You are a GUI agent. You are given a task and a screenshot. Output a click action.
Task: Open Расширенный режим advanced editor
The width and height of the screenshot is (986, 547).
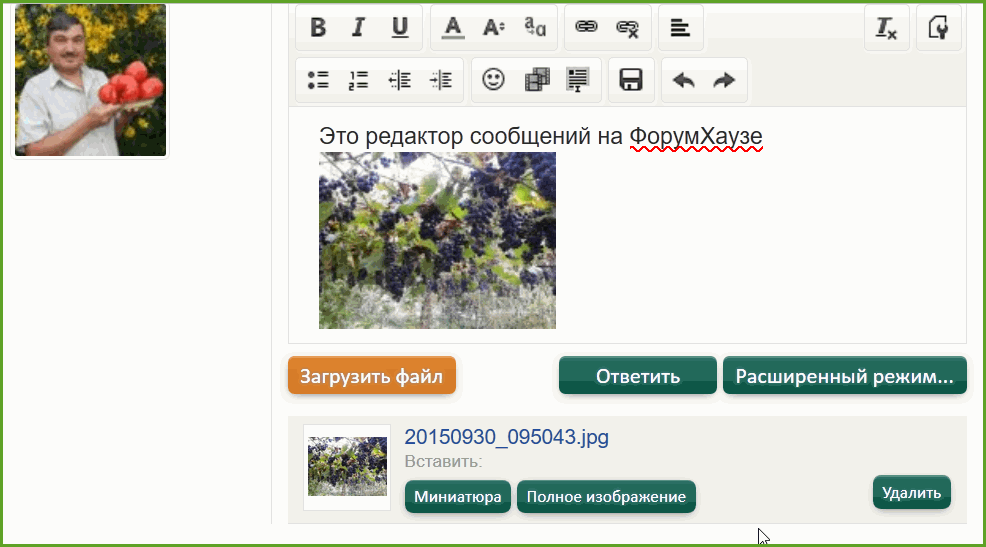click(845, 376)
